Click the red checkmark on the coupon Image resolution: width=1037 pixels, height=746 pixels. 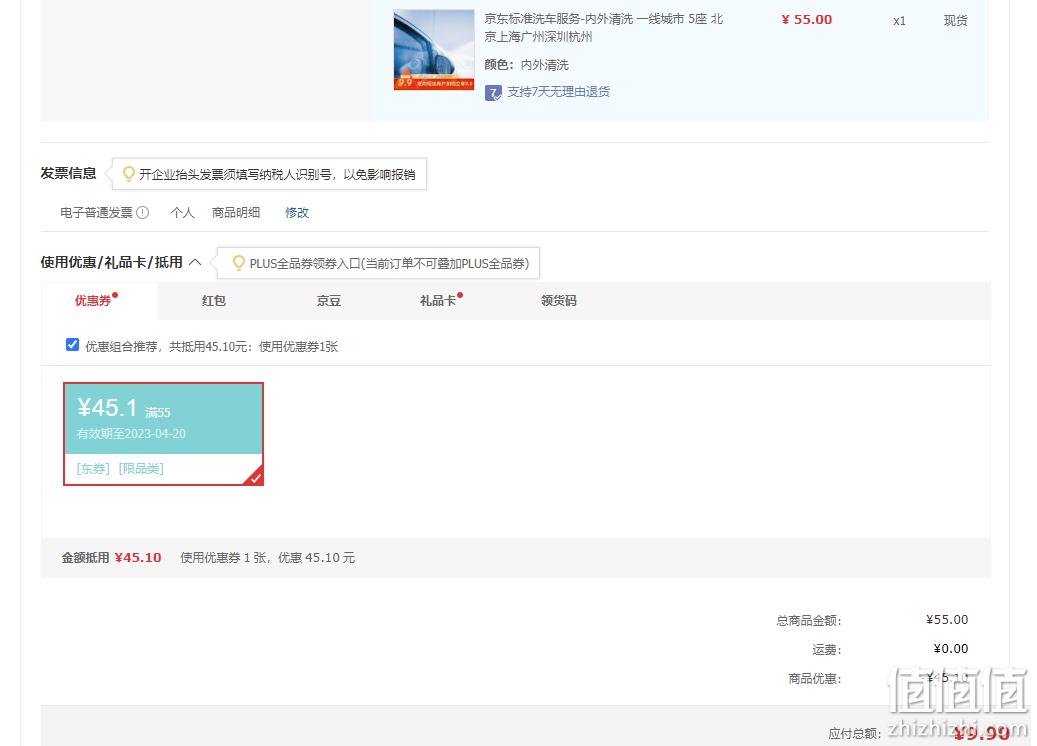[x=255, y=477]
